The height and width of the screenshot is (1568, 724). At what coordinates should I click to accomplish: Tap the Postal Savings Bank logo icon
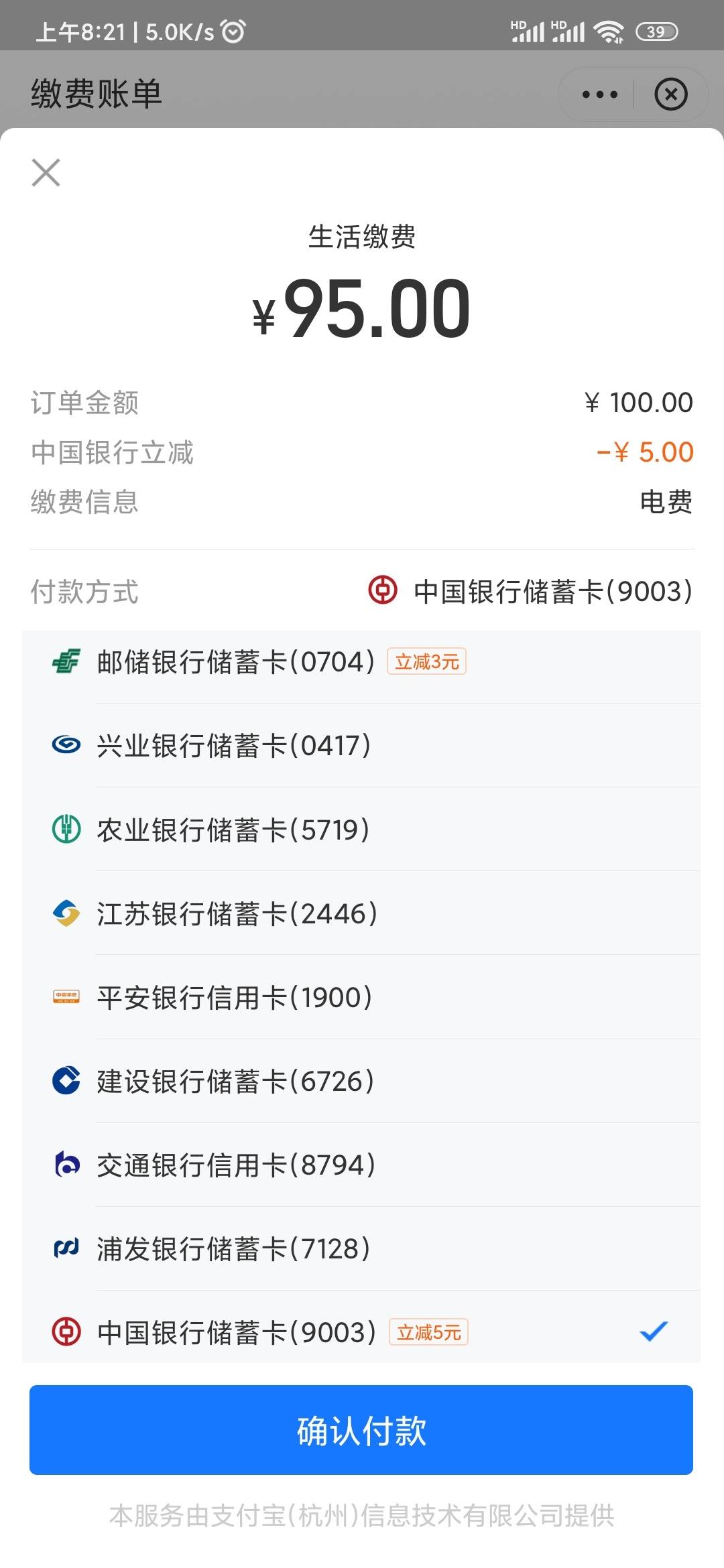[66, 662]
